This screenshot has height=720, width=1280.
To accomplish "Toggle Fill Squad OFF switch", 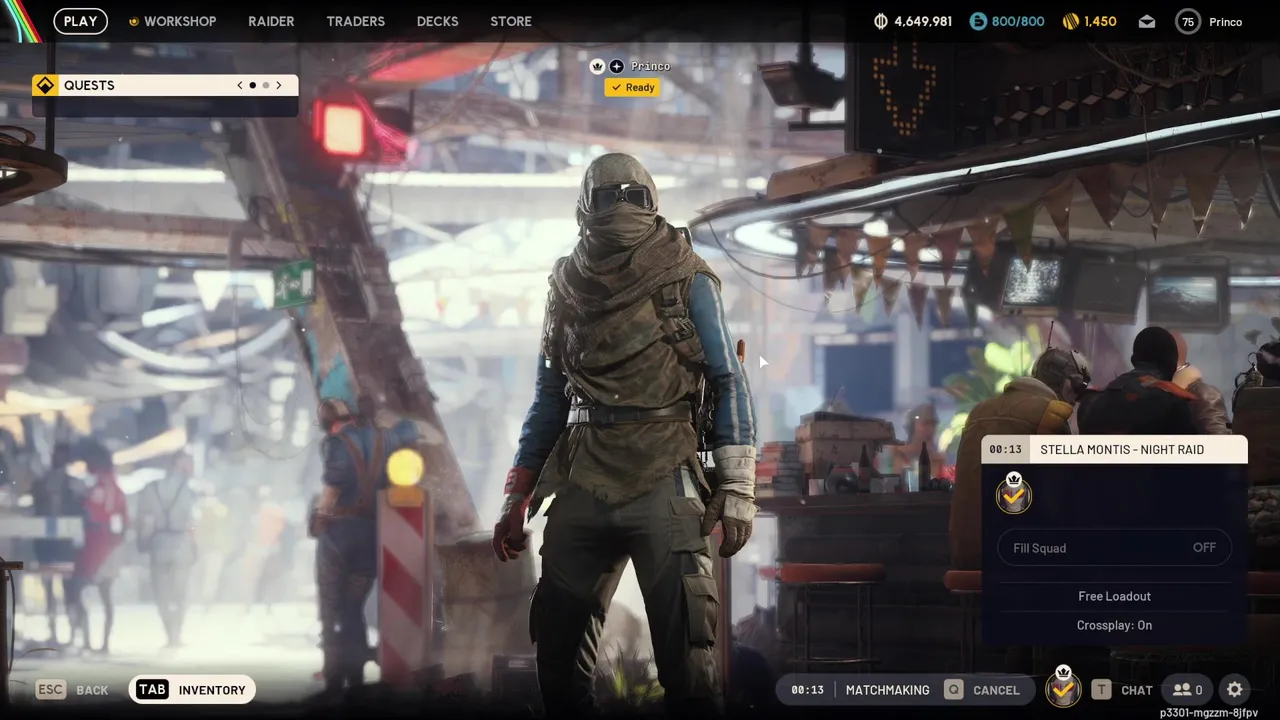I will (1114, 548).
